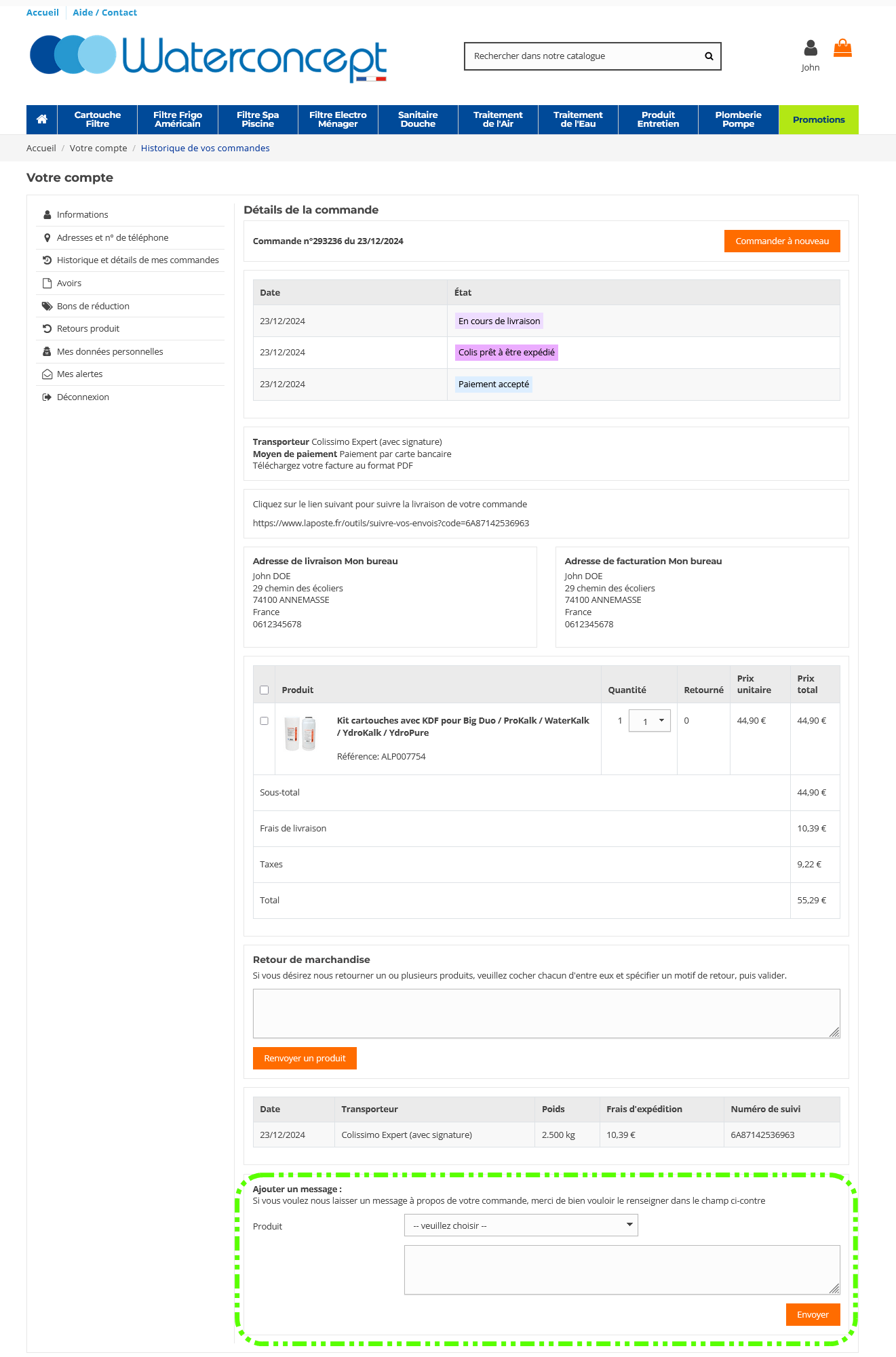Open the quantity dropdown for the product

pos(650,721)
